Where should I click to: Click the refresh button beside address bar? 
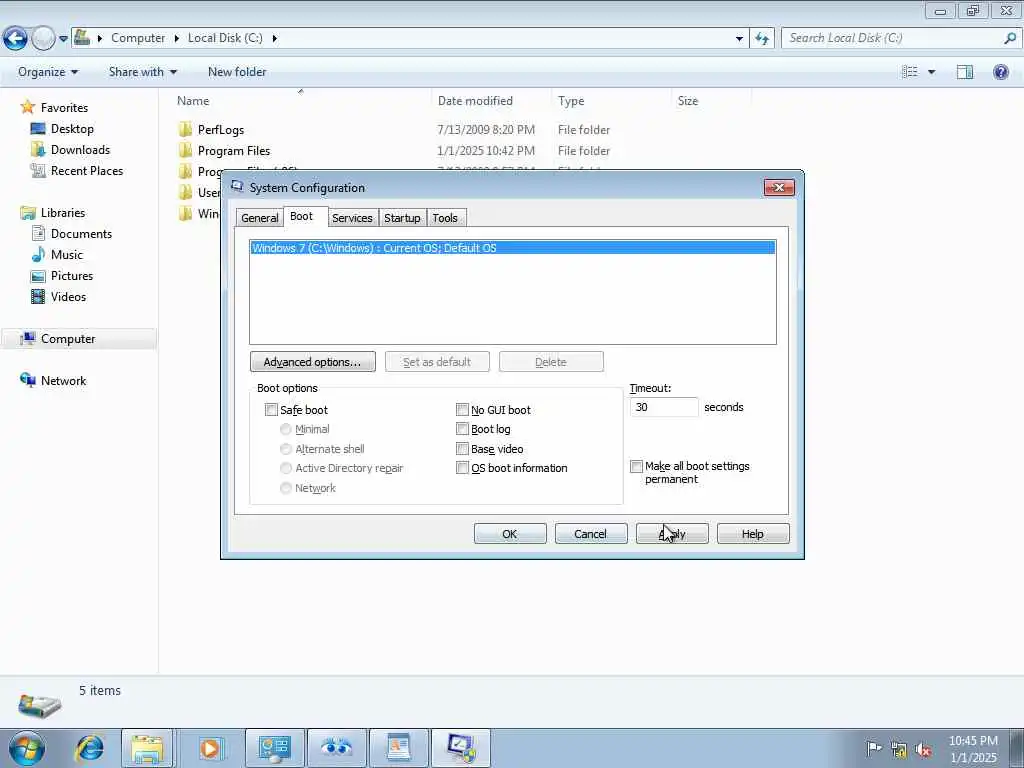762,39
